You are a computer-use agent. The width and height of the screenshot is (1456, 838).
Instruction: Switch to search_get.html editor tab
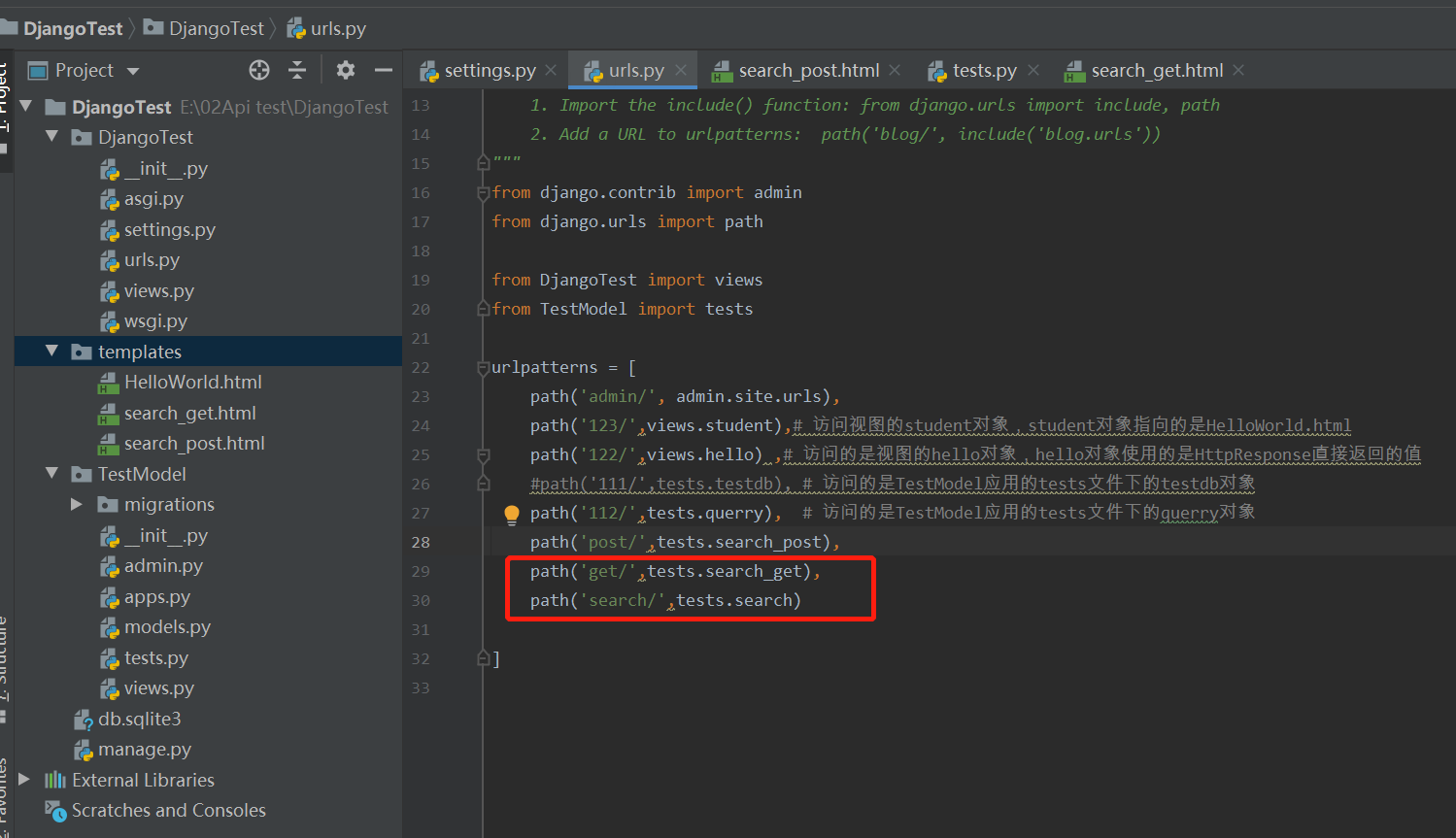pos(1144,70)
